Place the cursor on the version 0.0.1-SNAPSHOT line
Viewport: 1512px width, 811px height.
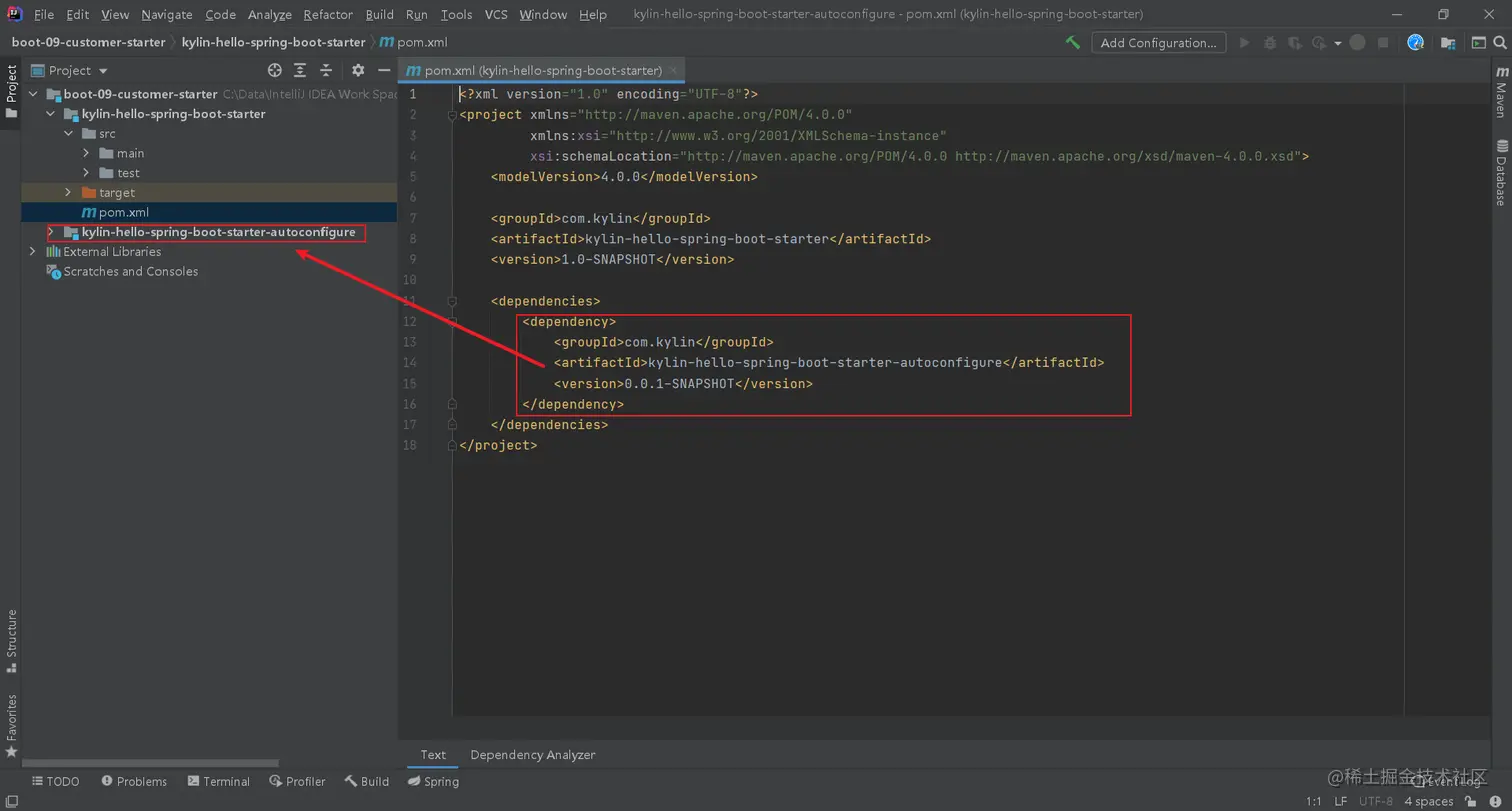683,383
